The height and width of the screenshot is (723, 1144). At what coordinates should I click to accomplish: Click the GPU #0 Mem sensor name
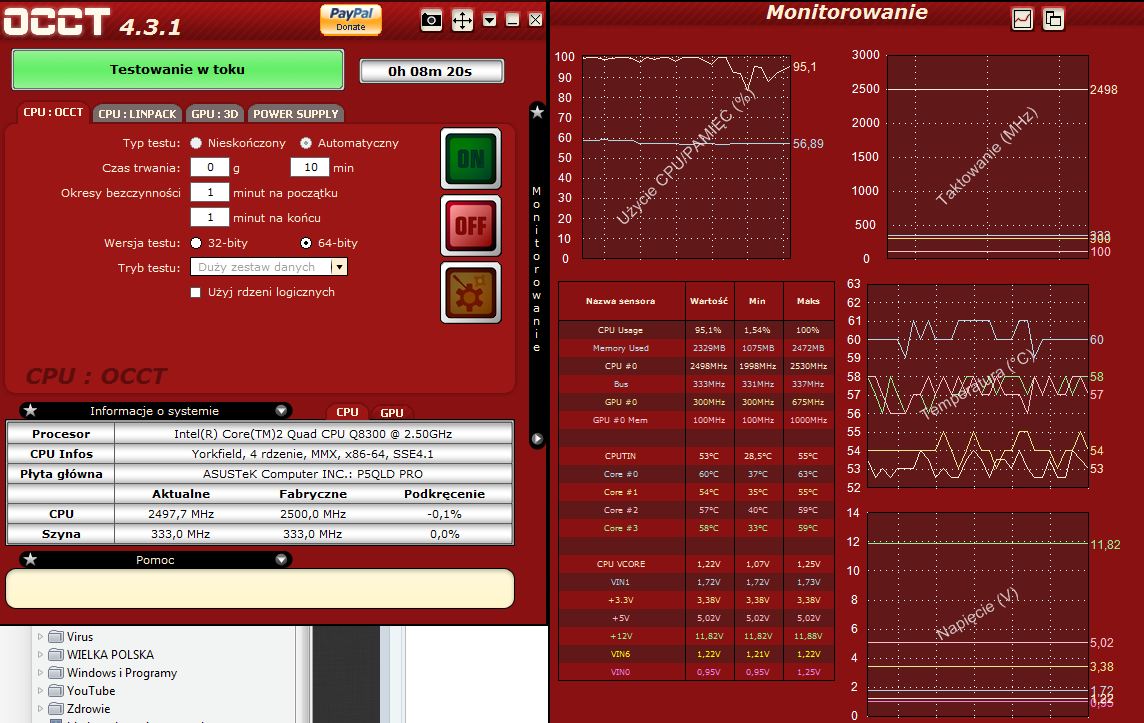pos(620,420)
